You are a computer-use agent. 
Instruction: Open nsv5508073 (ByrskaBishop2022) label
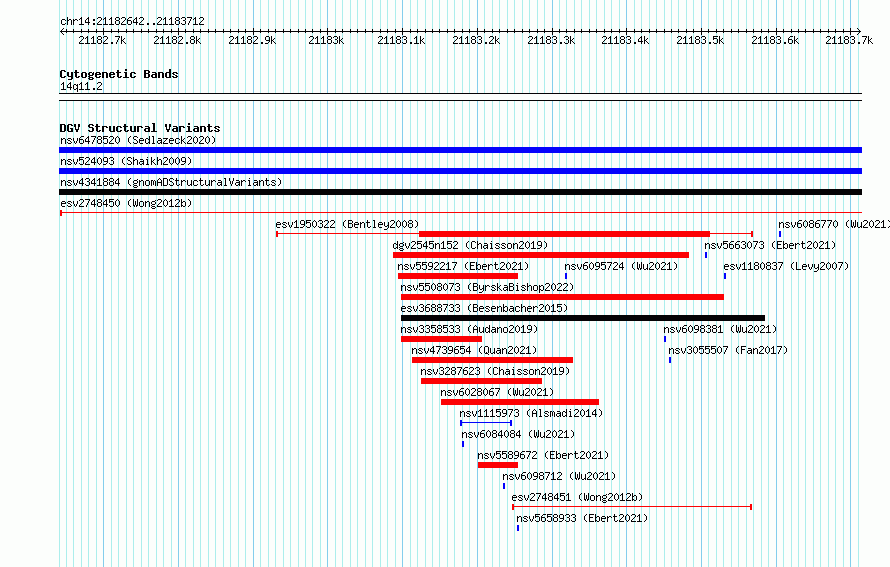[x=487, y=287]
